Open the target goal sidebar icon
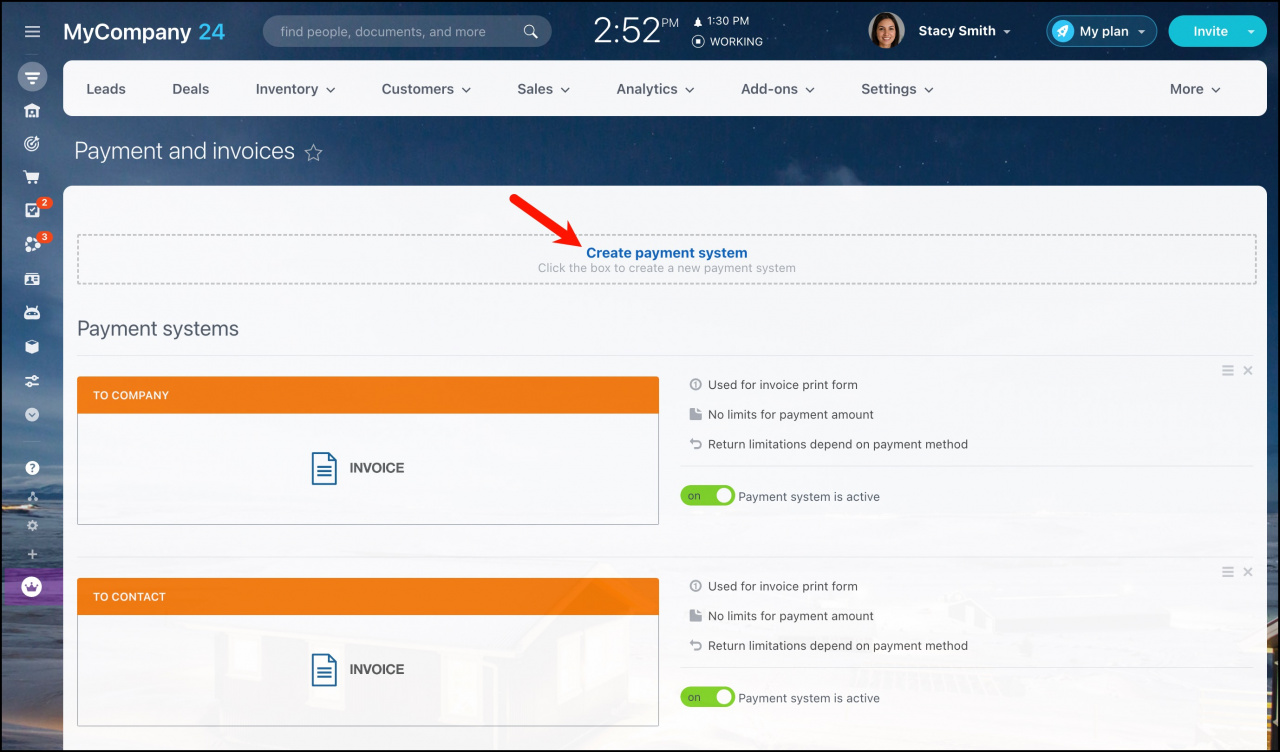Screen dimensions: 1280x752 (x=32, y=144)
